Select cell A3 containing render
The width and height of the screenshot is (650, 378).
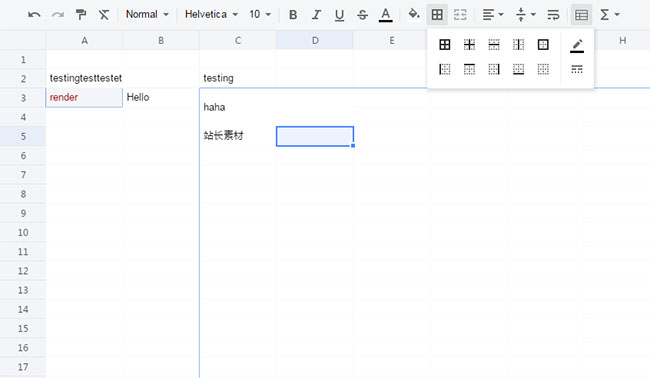tap(84, 97)
